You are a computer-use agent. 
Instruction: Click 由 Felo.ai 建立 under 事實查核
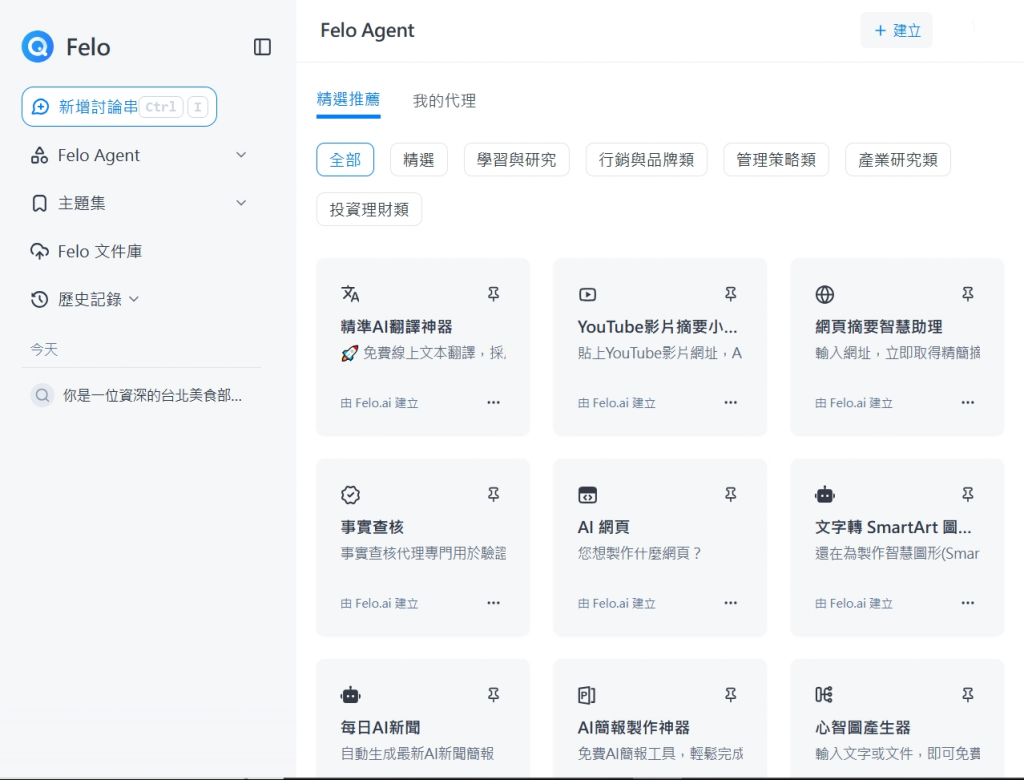click(x=379, y=604)
